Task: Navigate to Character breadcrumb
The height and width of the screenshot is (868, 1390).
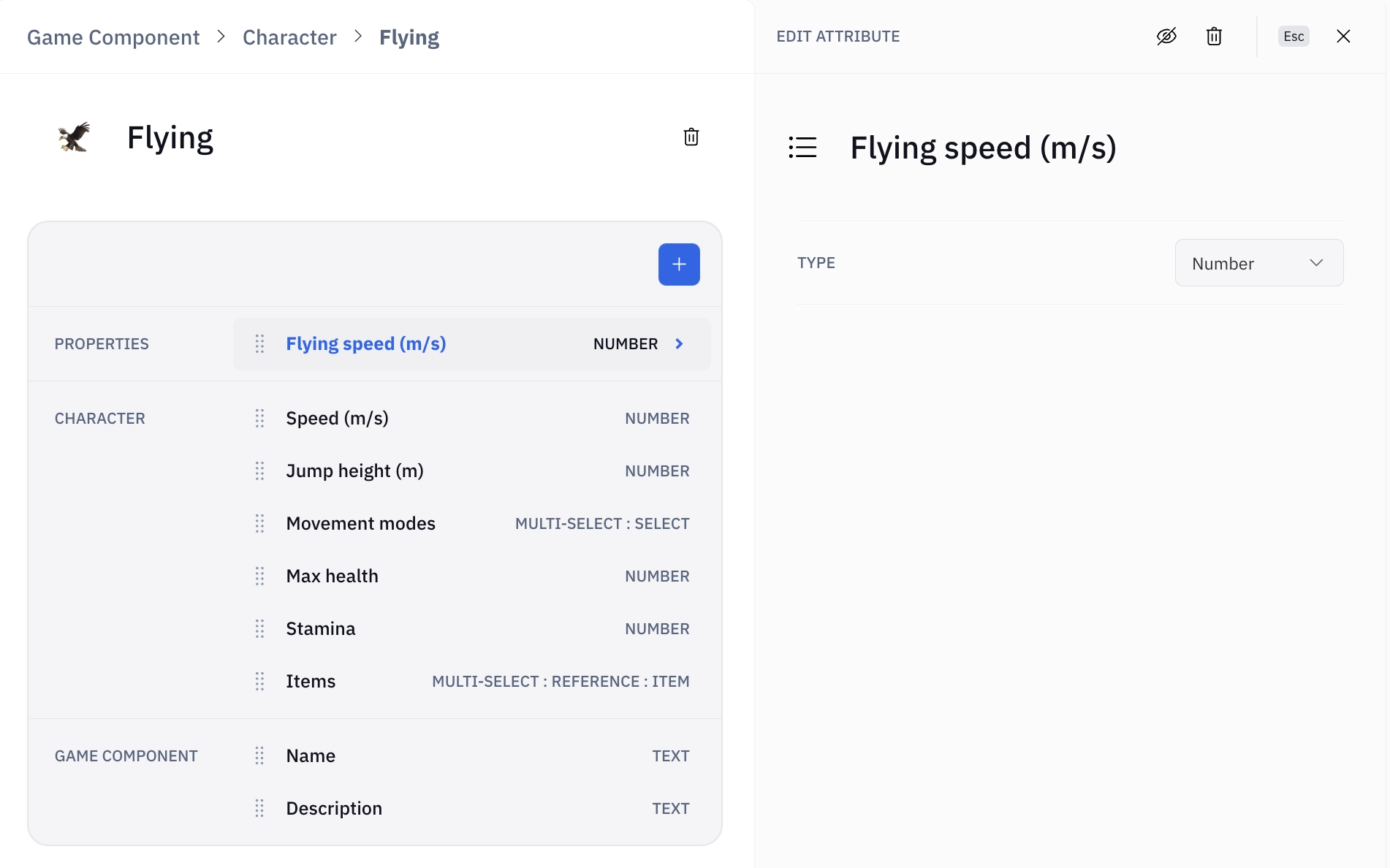Action: tap(289, 37)
